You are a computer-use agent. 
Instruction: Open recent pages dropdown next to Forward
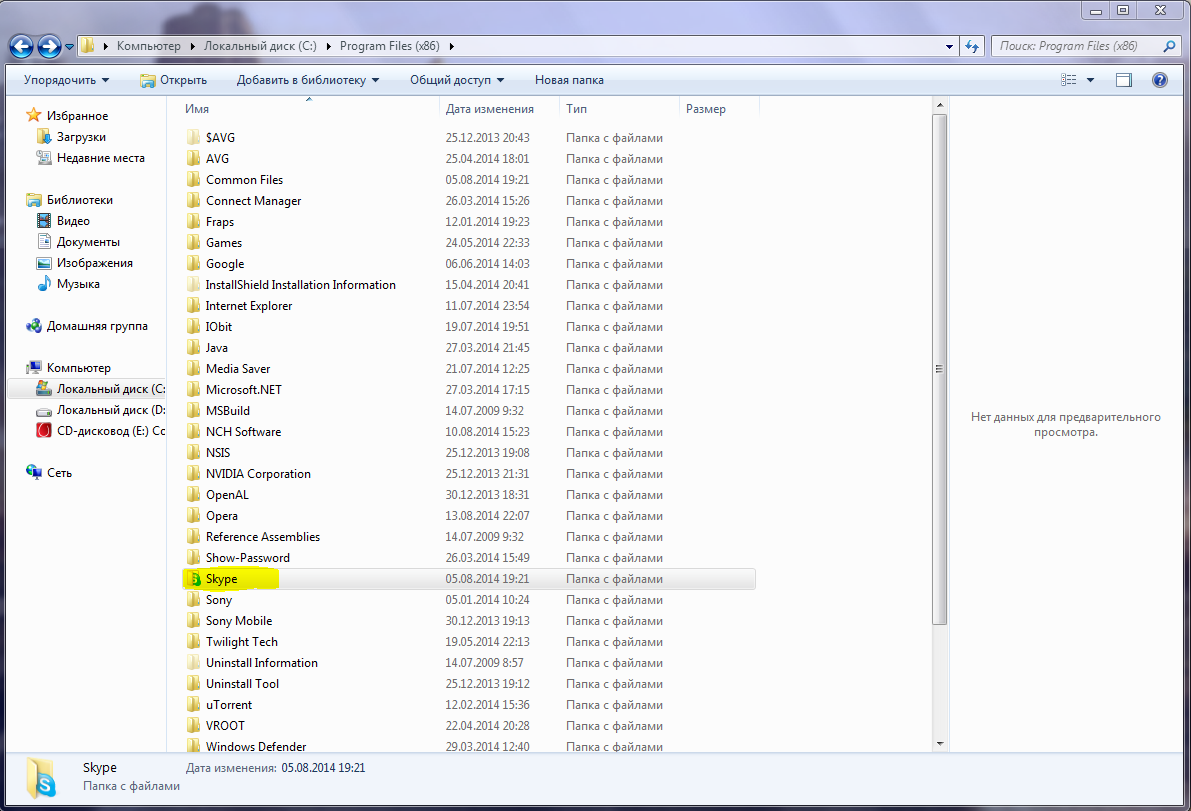coord(69,47)
